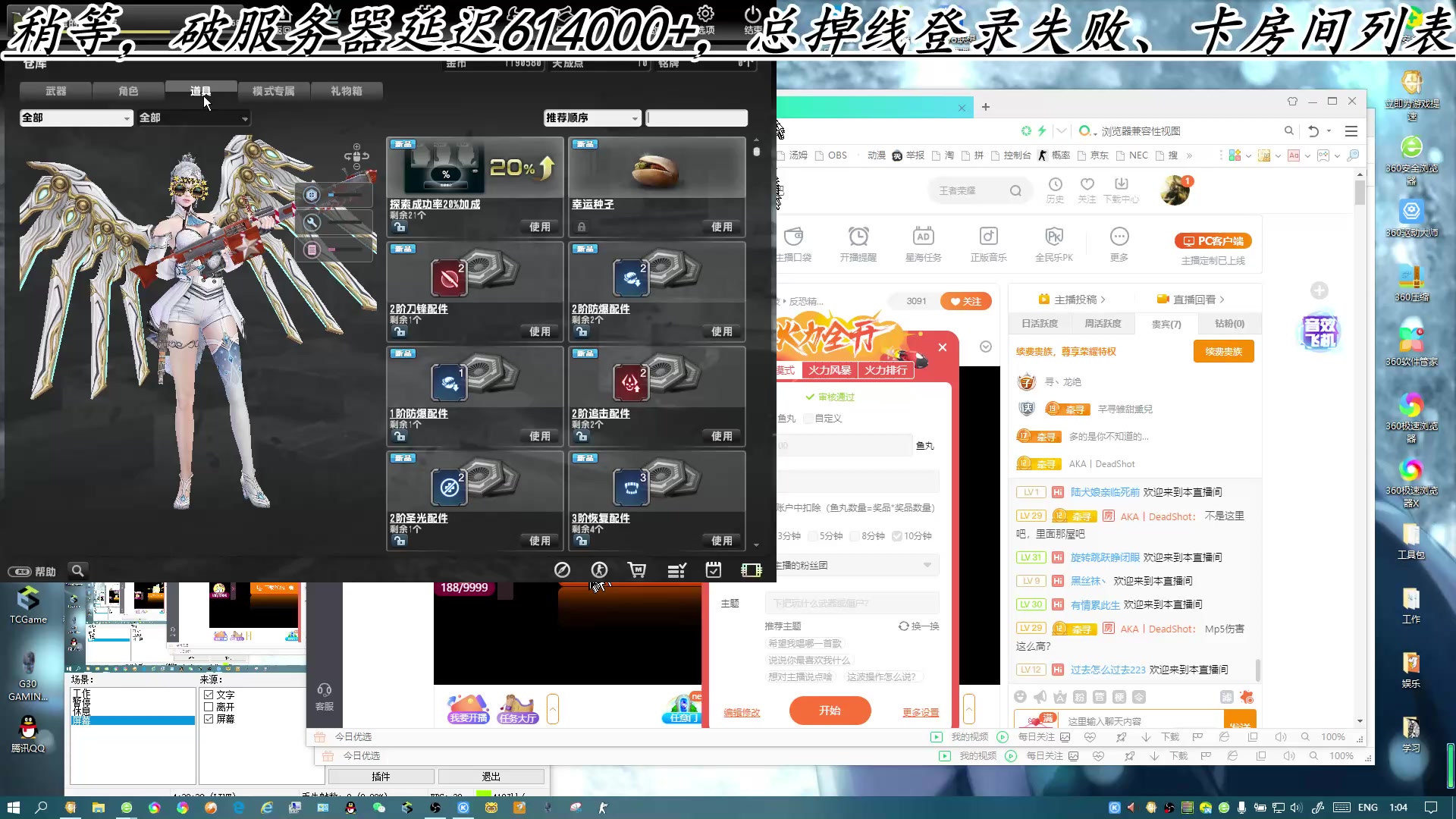Image resolution: width=1456 pixels, height=819 pixels.
Task: Switch to 周活跃度 tab
Action: pos(1102,324)
